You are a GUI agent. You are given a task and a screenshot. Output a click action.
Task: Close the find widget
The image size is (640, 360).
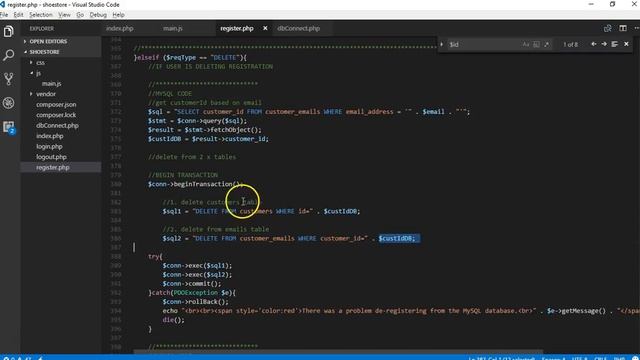pyautogui.click(x=626, y=44)
